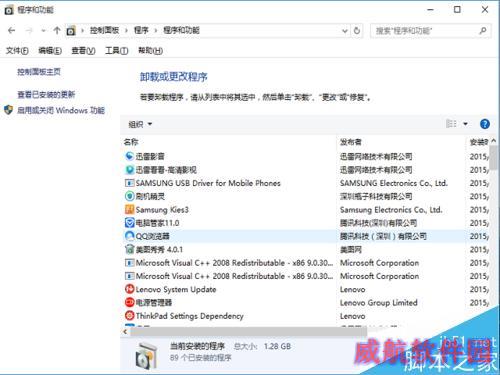Click the Control Panel icon in address bar
This screenshot has width=500, height=375.
[x=71, y=31]
